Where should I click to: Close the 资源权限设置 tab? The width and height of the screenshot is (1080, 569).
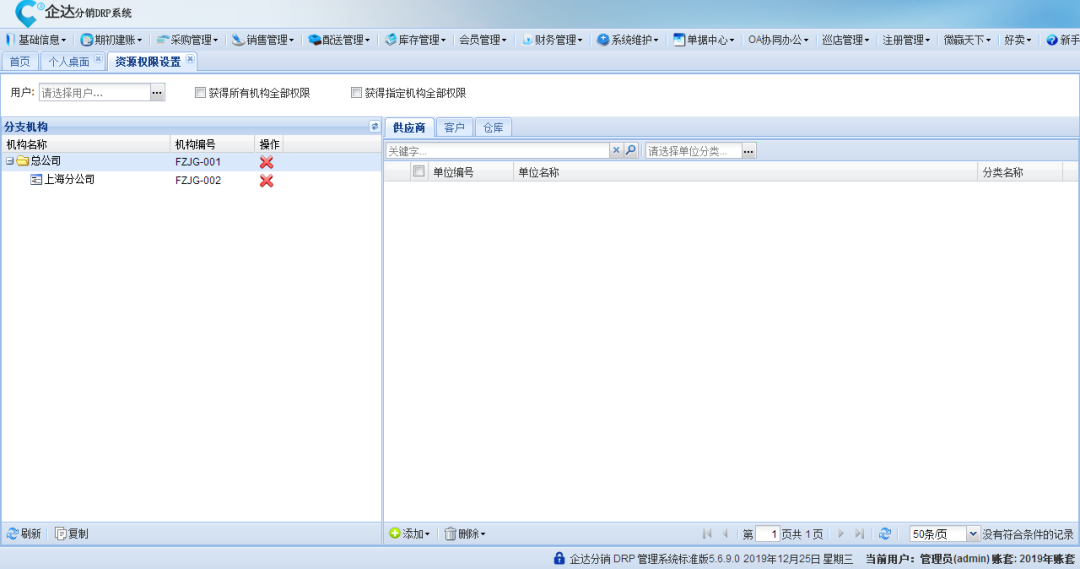tap(190, 59)
